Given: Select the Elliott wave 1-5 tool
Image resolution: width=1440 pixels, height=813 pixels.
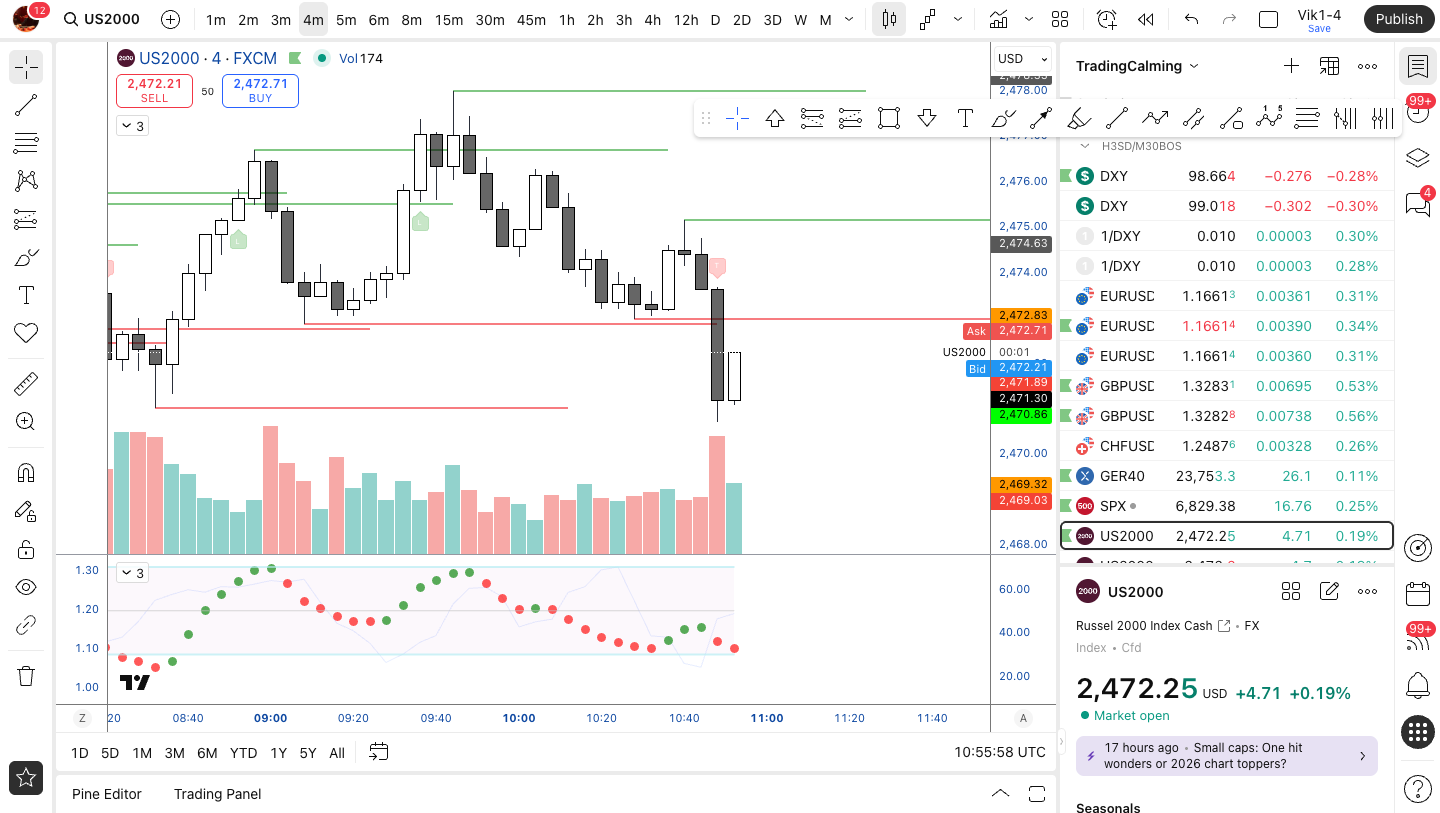Looking at the screenshot, I should pyautogui.click(x=1269, y=119).
